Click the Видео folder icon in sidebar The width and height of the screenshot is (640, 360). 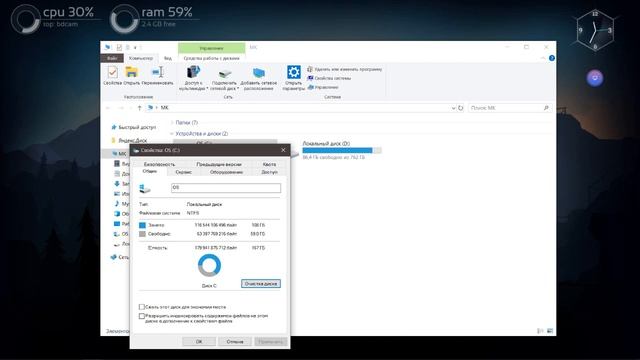click(x=117, y=163)
